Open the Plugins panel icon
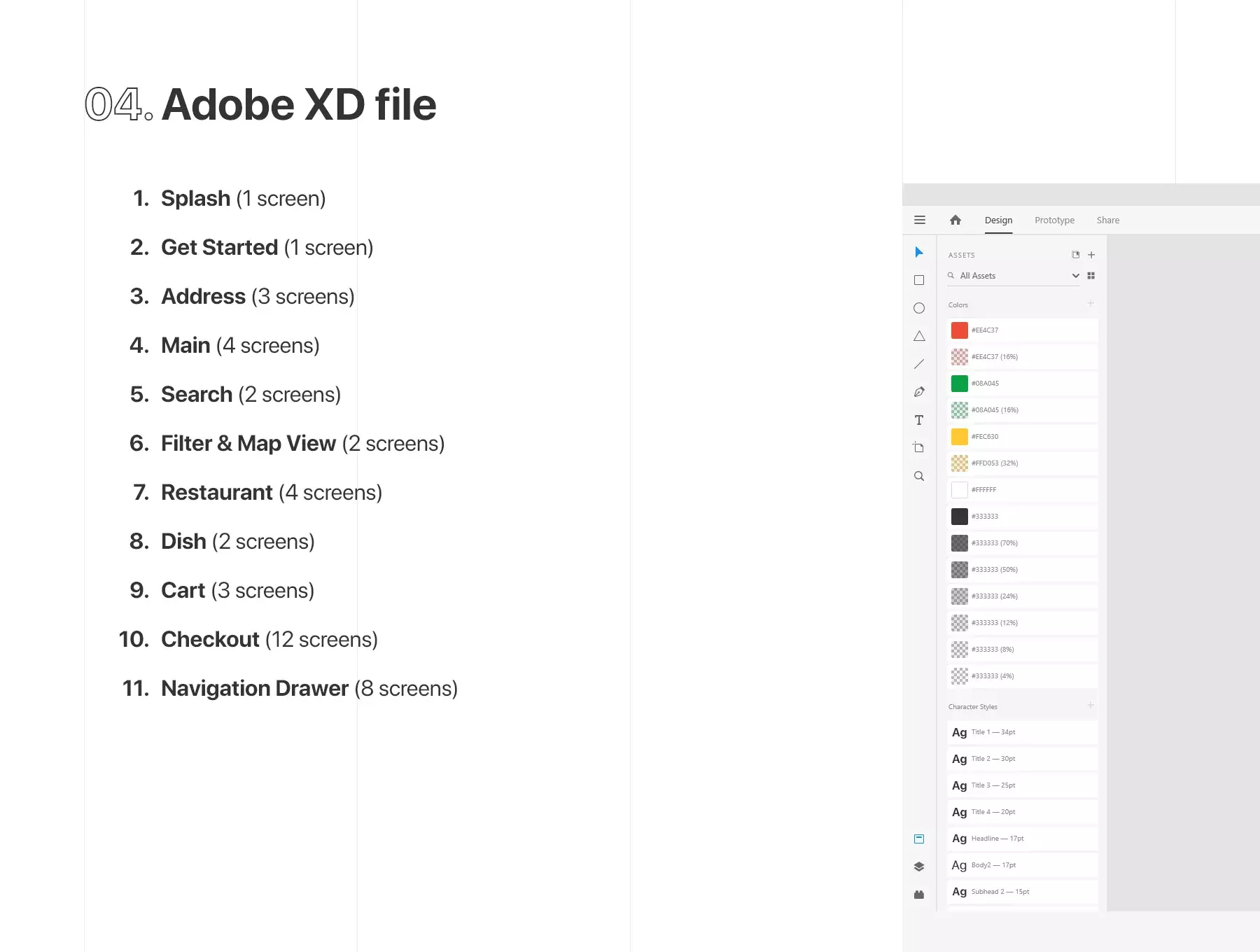The height and width of the screenshot is (952, 1260). (919, 895)
